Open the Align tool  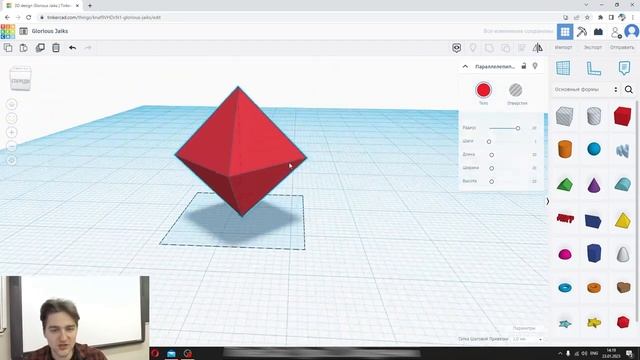pyautogui.click(x=522, y=48)
